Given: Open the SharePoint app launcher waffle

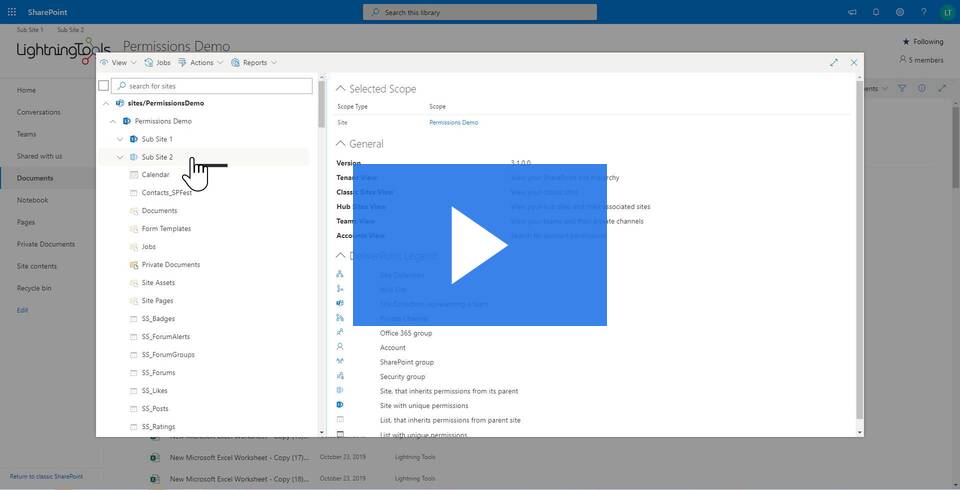Looking at the screenshot, I should [x=12, y=12].
